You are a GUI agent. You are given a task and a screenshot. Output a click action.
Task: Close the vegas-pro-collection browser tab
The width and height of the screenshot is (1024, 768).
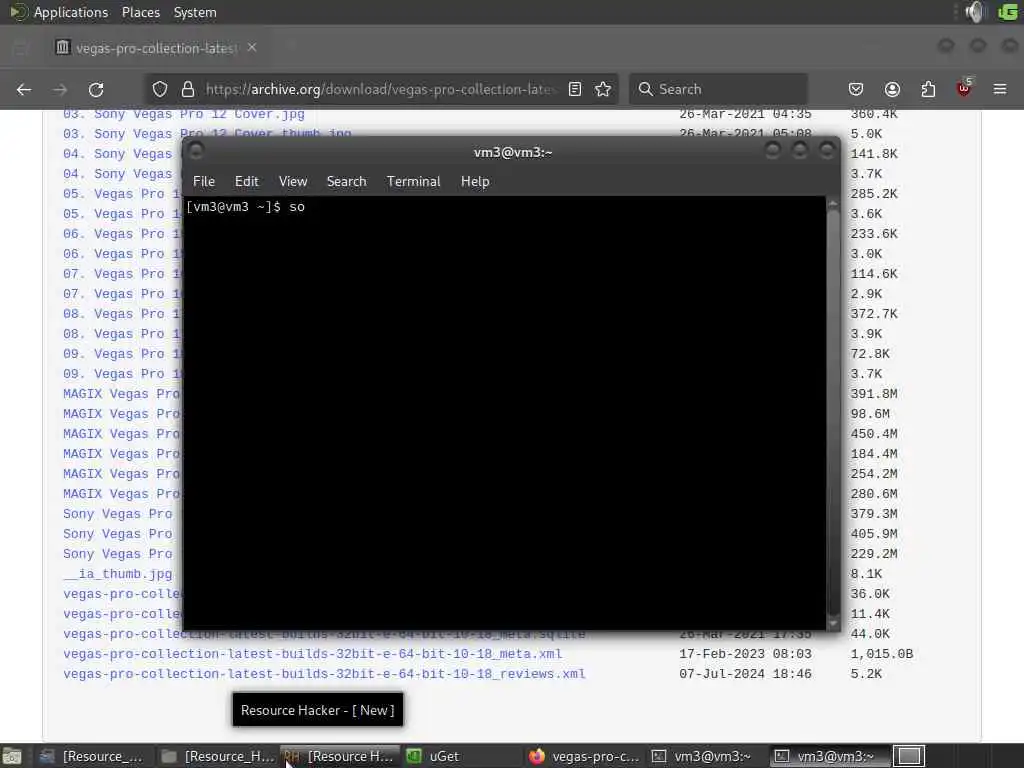[x=252, y=48]
